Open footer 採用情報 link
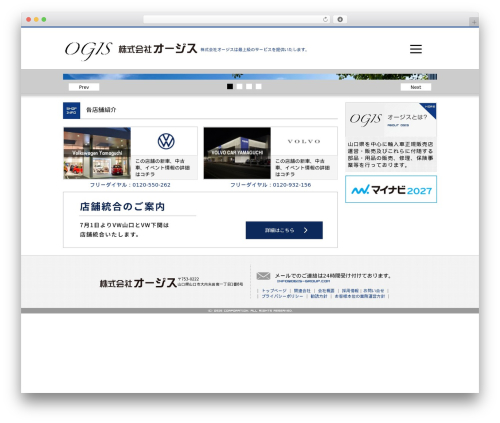 (350, 291)
